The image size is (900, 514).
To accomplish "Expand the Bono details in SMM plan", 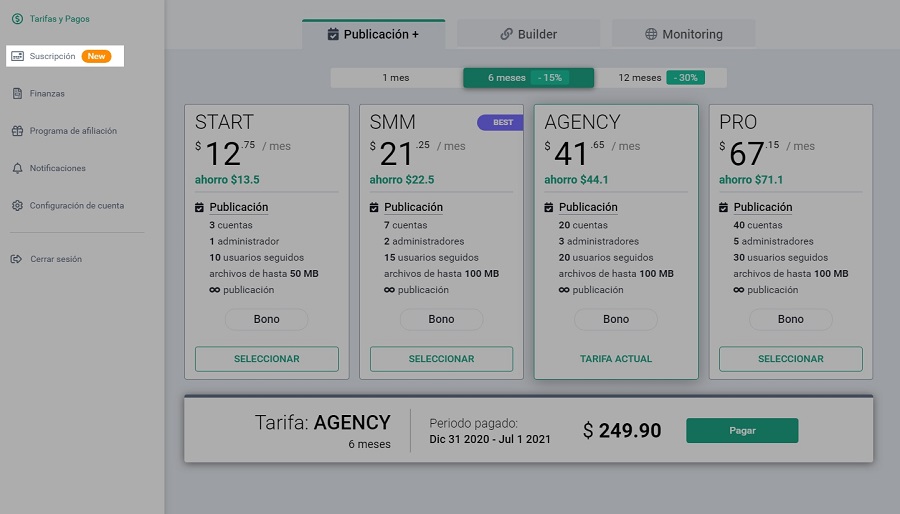I will pos(441,319).
